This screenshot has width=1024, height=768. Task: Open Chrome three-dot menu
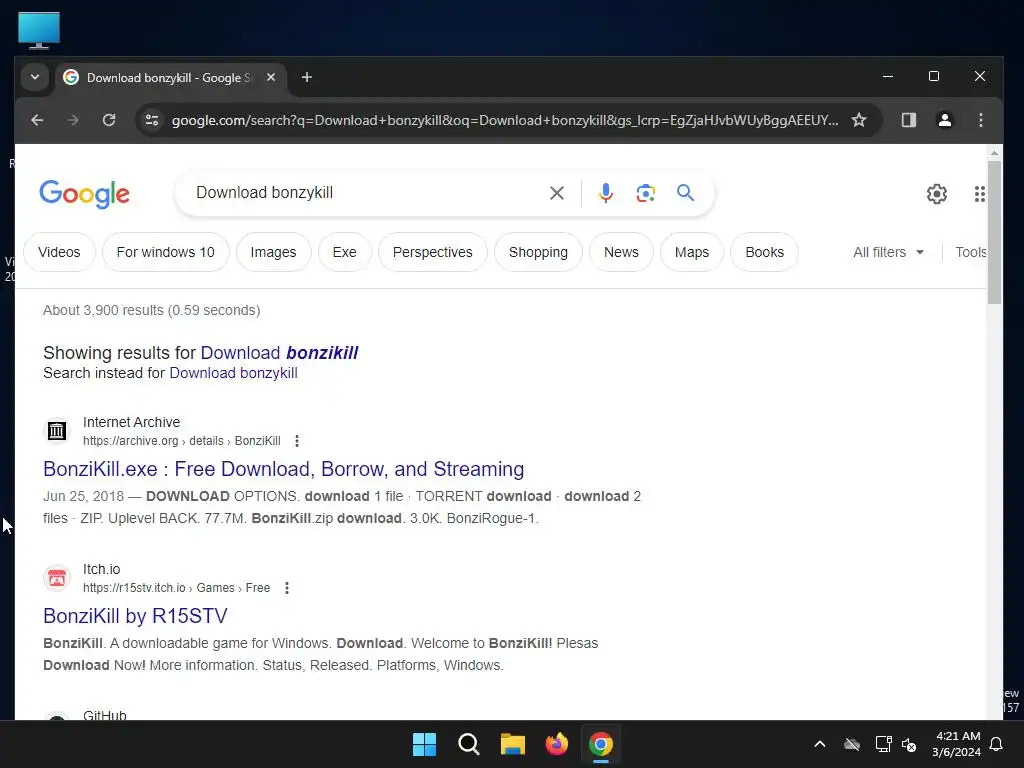click(980, 120)
